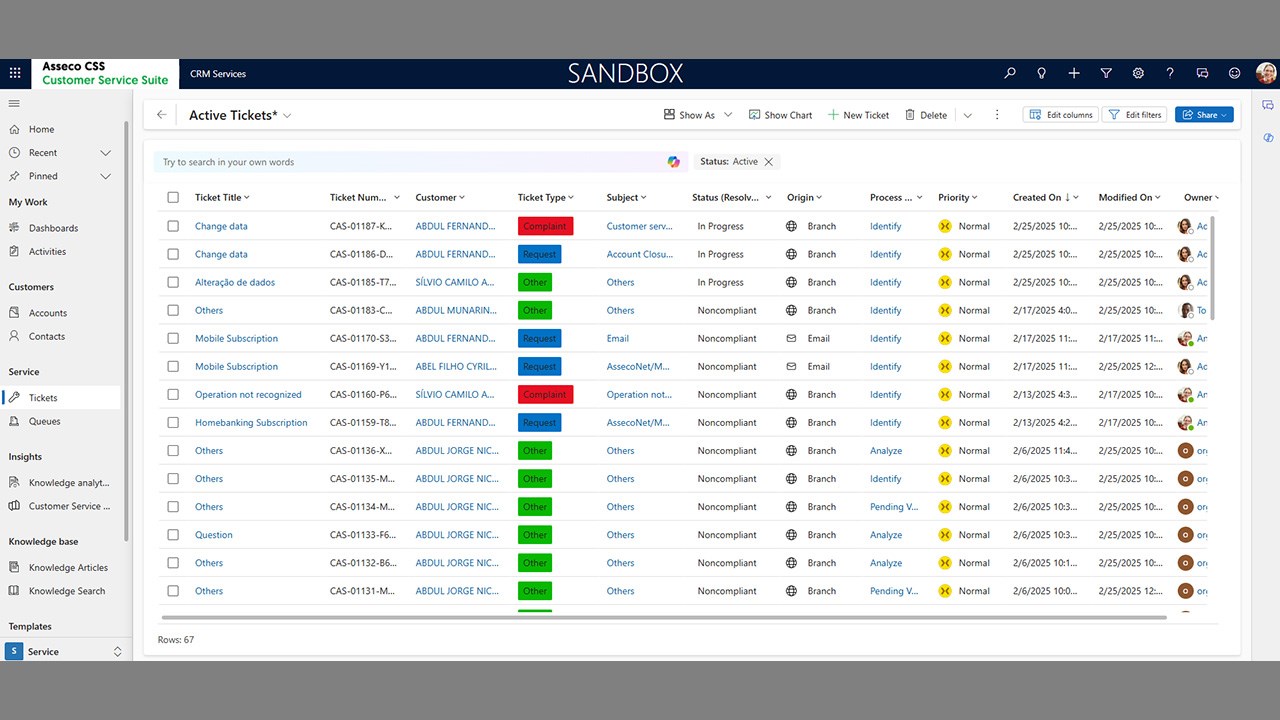Open the Delete split button arrow
The image size is (1280, 720).
click(967, 115)
